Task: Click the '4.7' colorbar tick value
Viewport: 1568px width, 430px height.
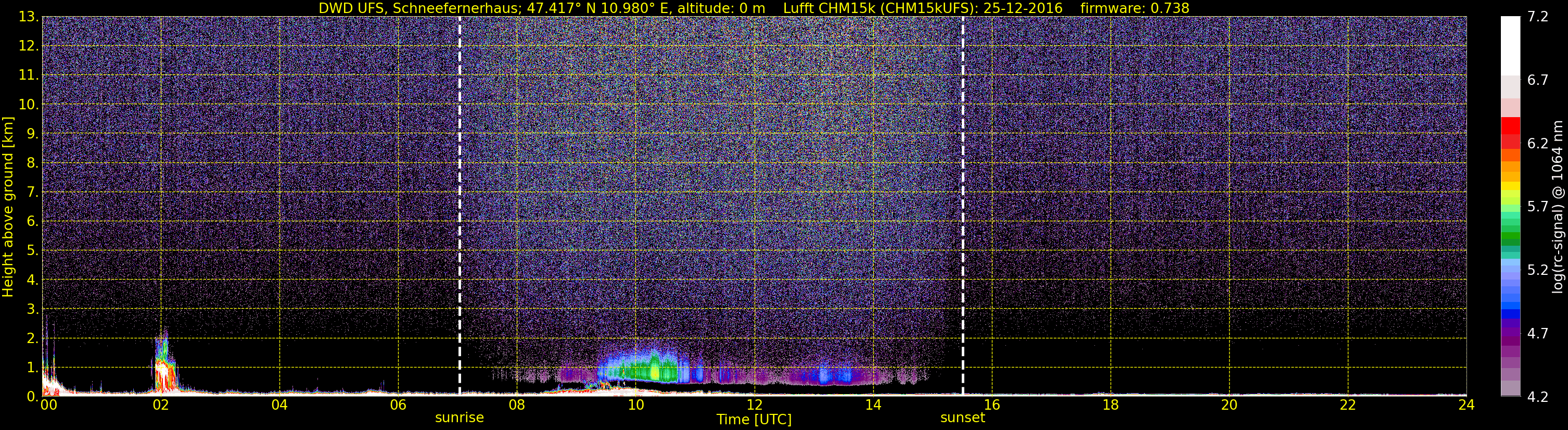Action: (1538, 334)
